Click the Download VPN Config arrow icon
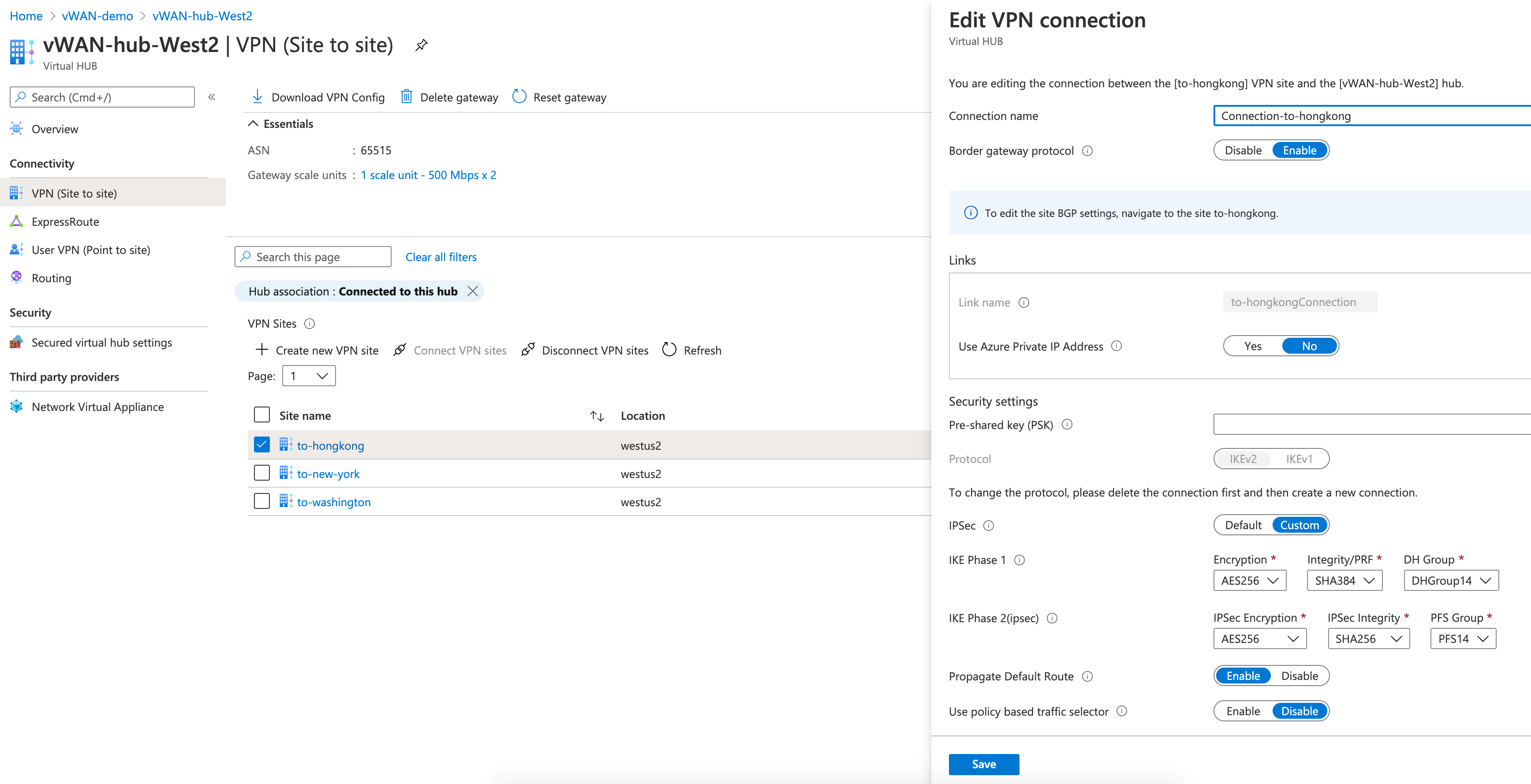 point(258,96)
